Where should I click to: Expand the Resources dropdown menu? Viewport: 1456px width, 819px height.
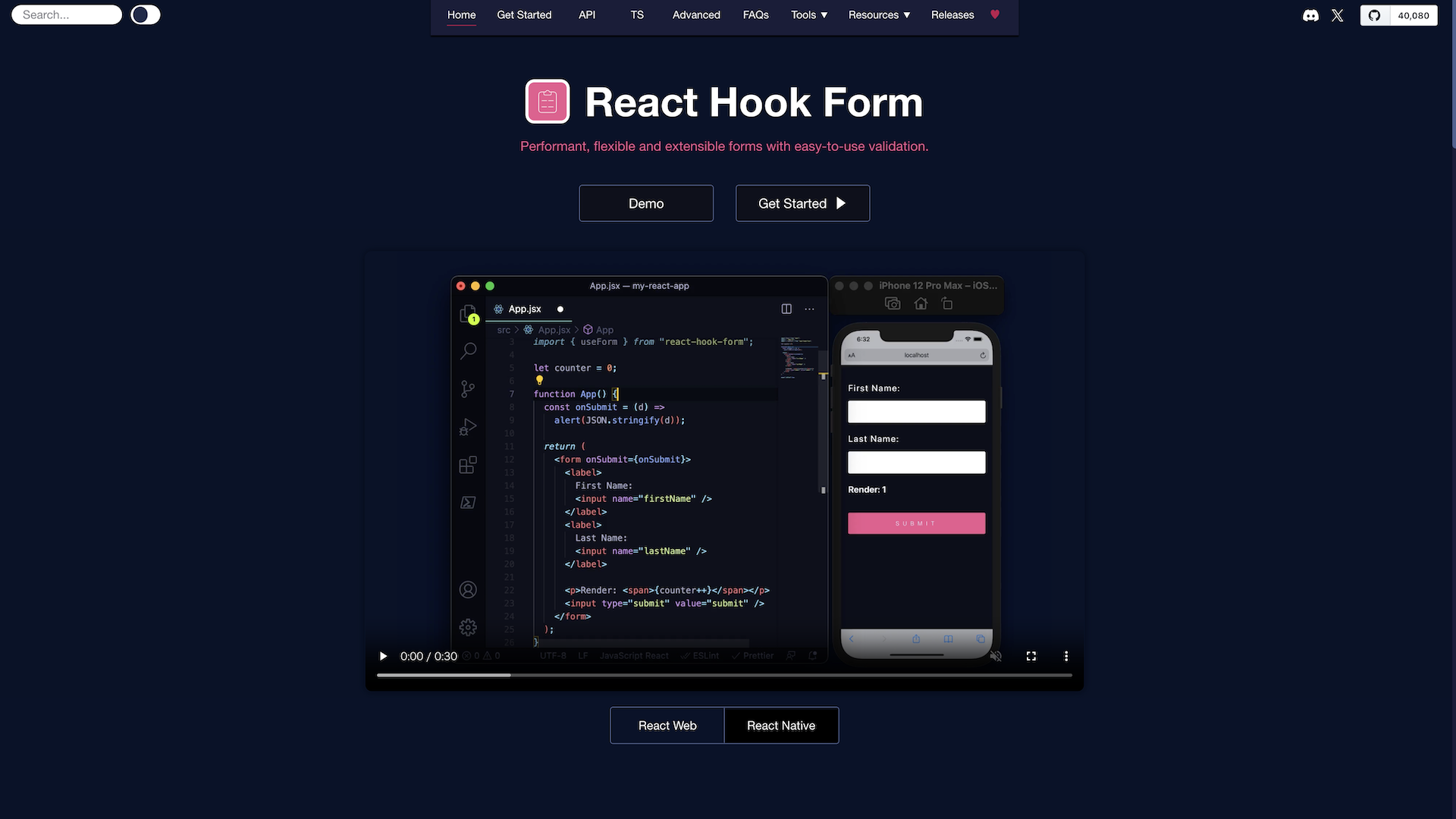pos(880,15)
